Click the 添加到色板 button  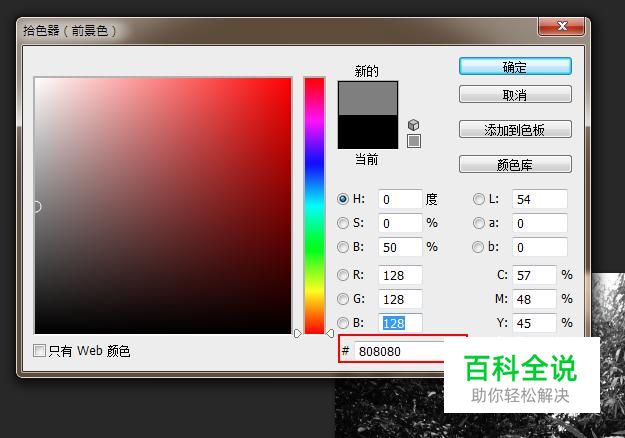[515, 130]
